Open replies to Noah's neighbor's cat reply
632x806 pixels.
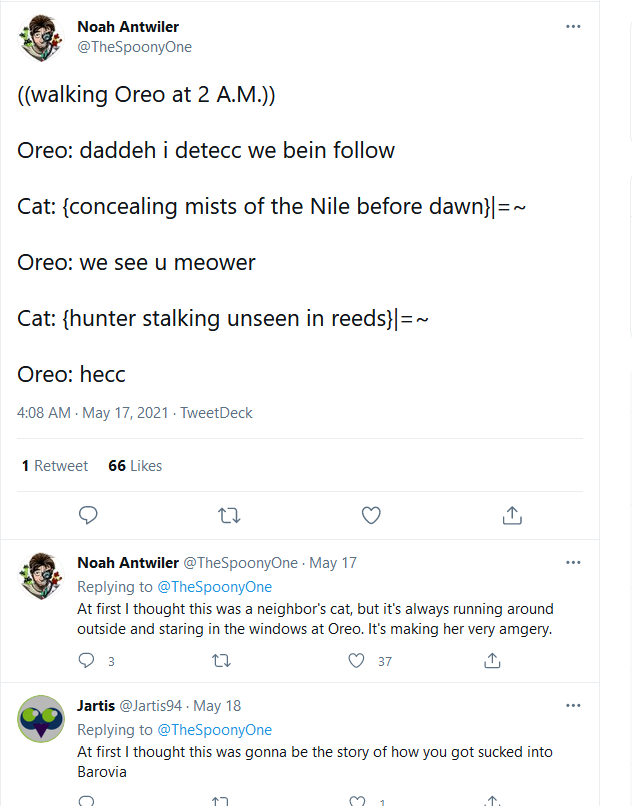pyautogui.click(x=87, y=661)
